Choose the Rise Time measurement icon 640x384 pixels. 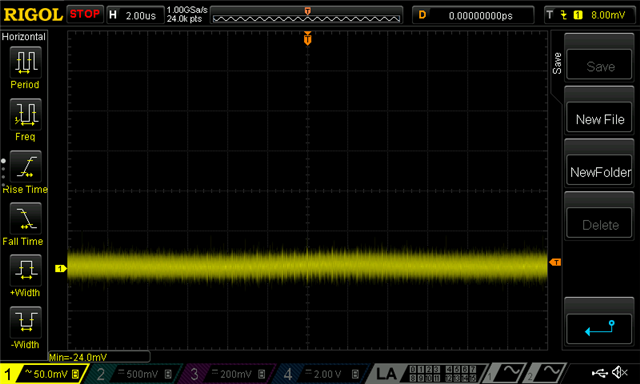point(25,167)
